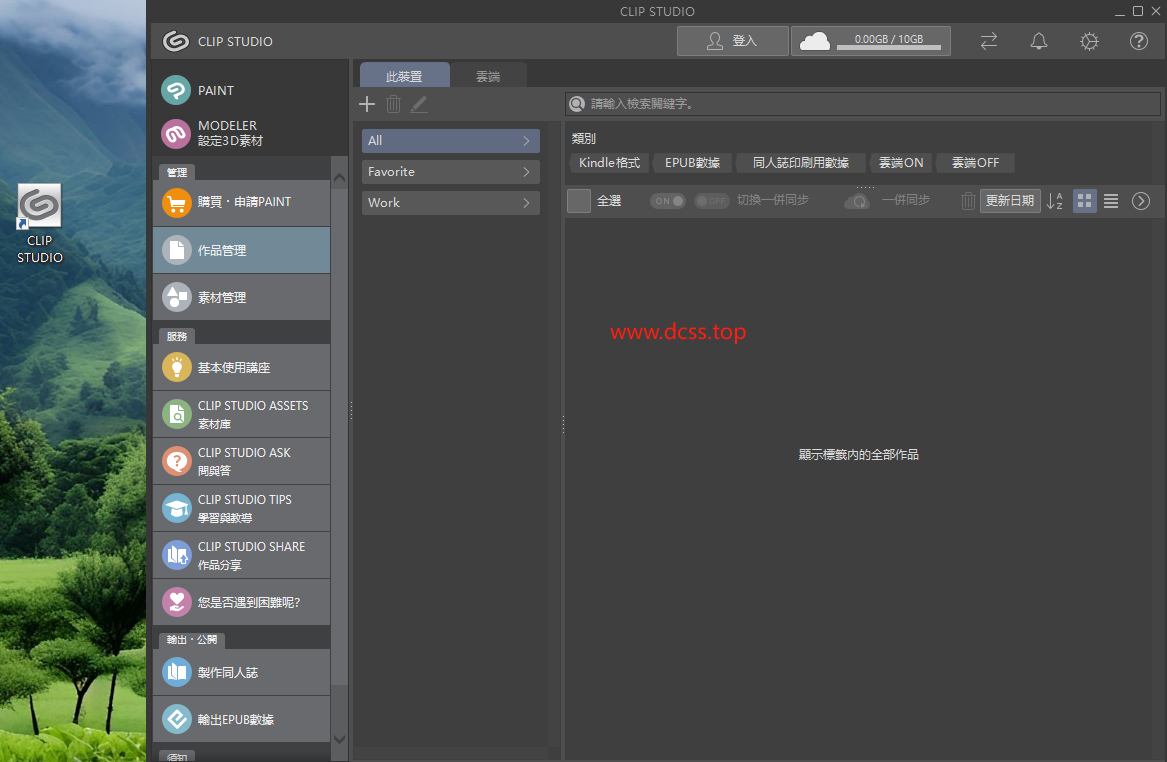1167x762 pixels.
Task: Open the 更新日期 sort dropdown
Action: pos(1009,201)
